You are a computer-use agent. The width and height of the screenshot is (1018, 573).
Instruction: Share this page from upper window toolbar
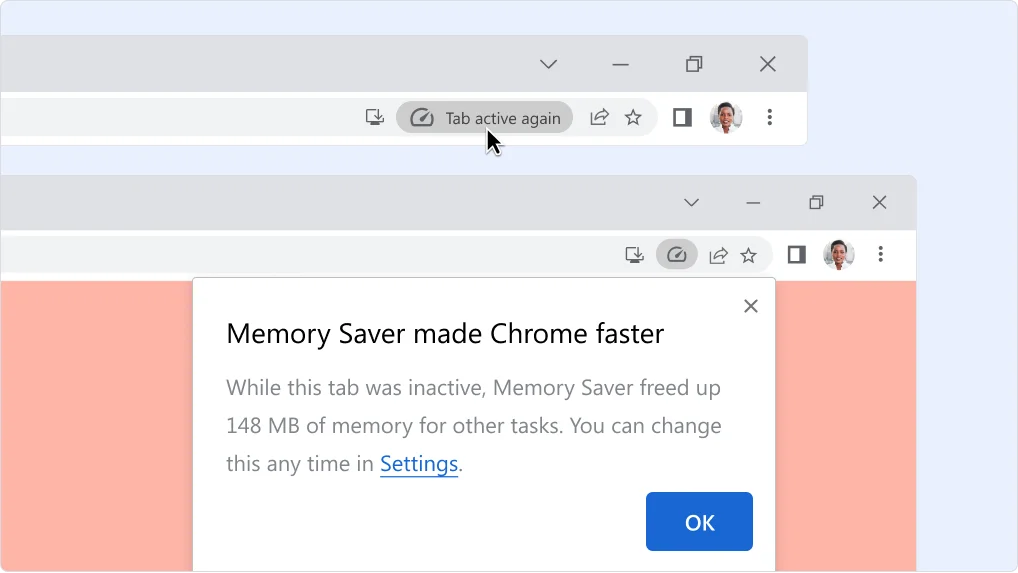(599, 117)
